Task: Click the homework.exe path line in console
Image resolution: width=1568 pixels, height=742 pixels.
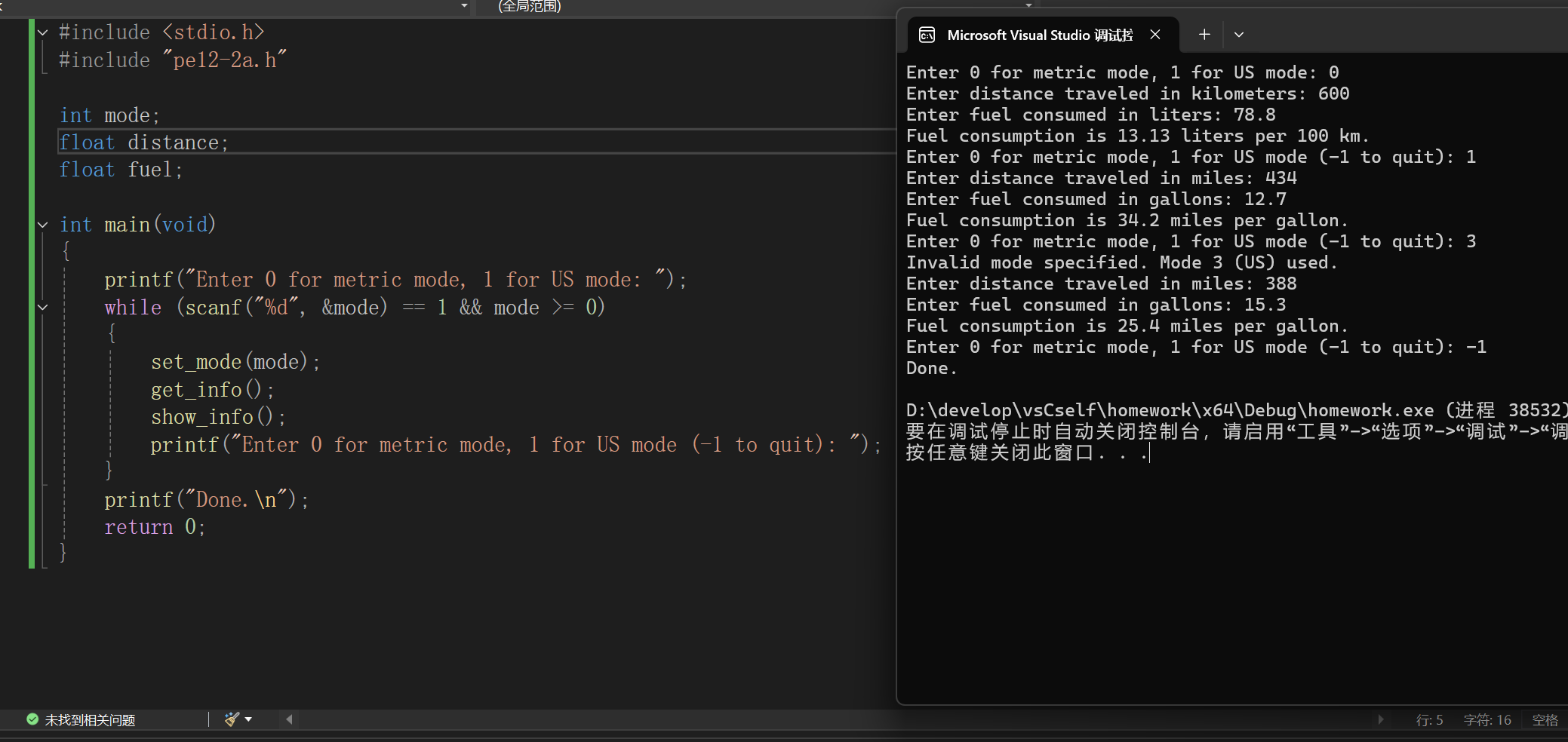Action: (1237, 410)
